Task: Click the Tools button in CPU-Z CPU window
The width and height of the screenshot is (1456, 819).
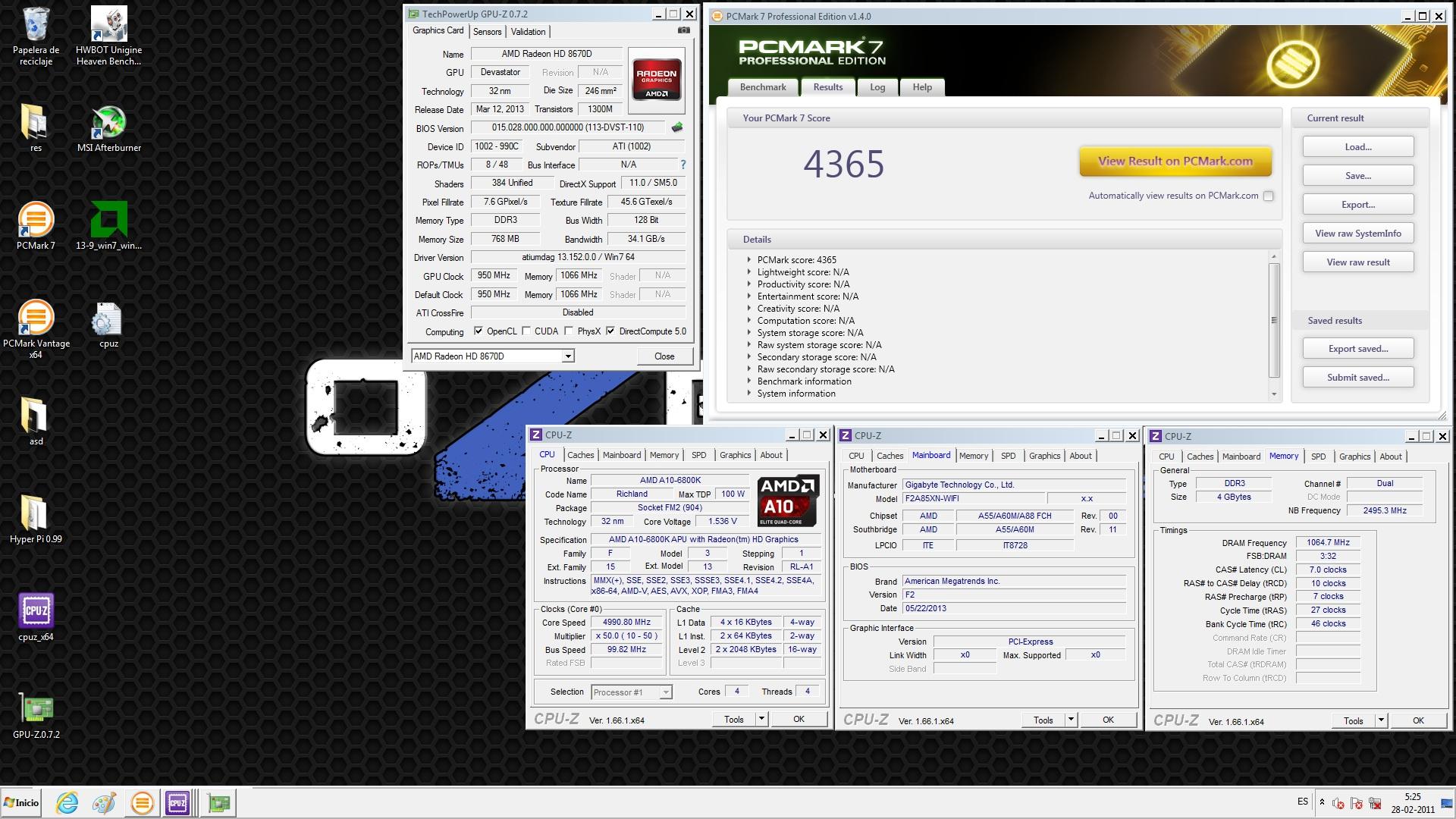Action: (x=734, y=719)
